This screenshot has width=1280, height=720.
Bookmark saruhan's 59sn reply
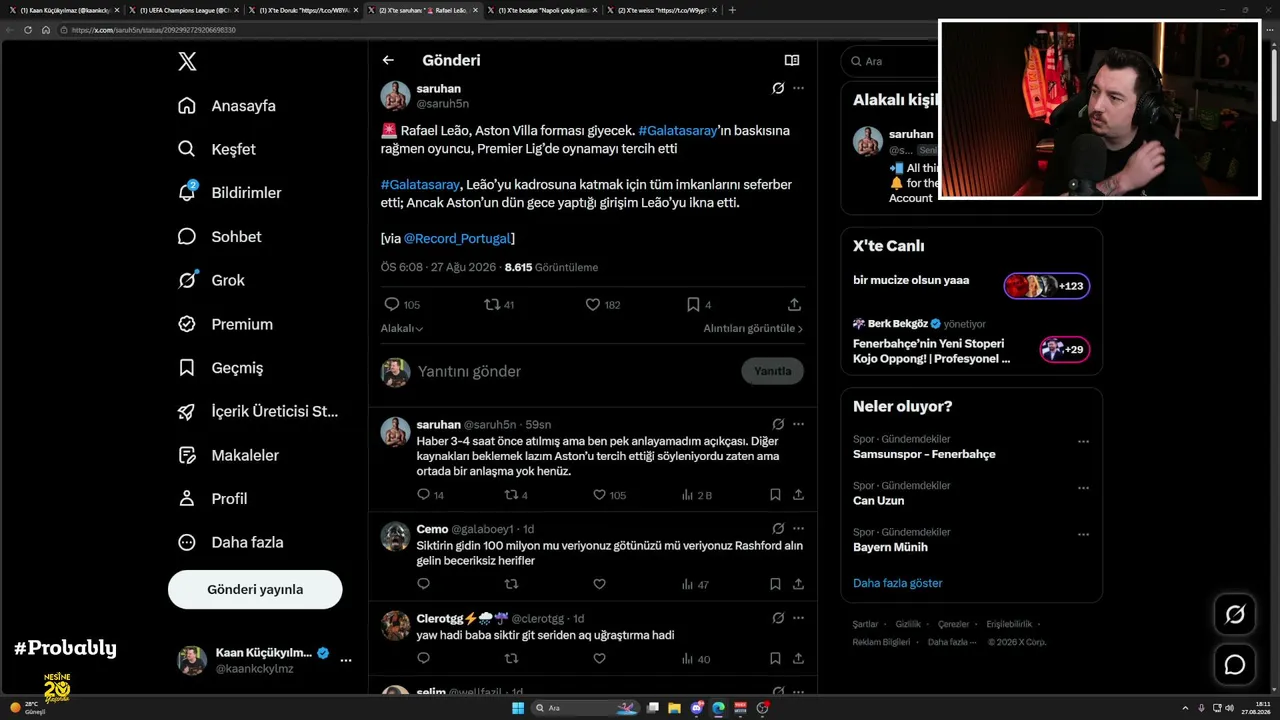775,494
